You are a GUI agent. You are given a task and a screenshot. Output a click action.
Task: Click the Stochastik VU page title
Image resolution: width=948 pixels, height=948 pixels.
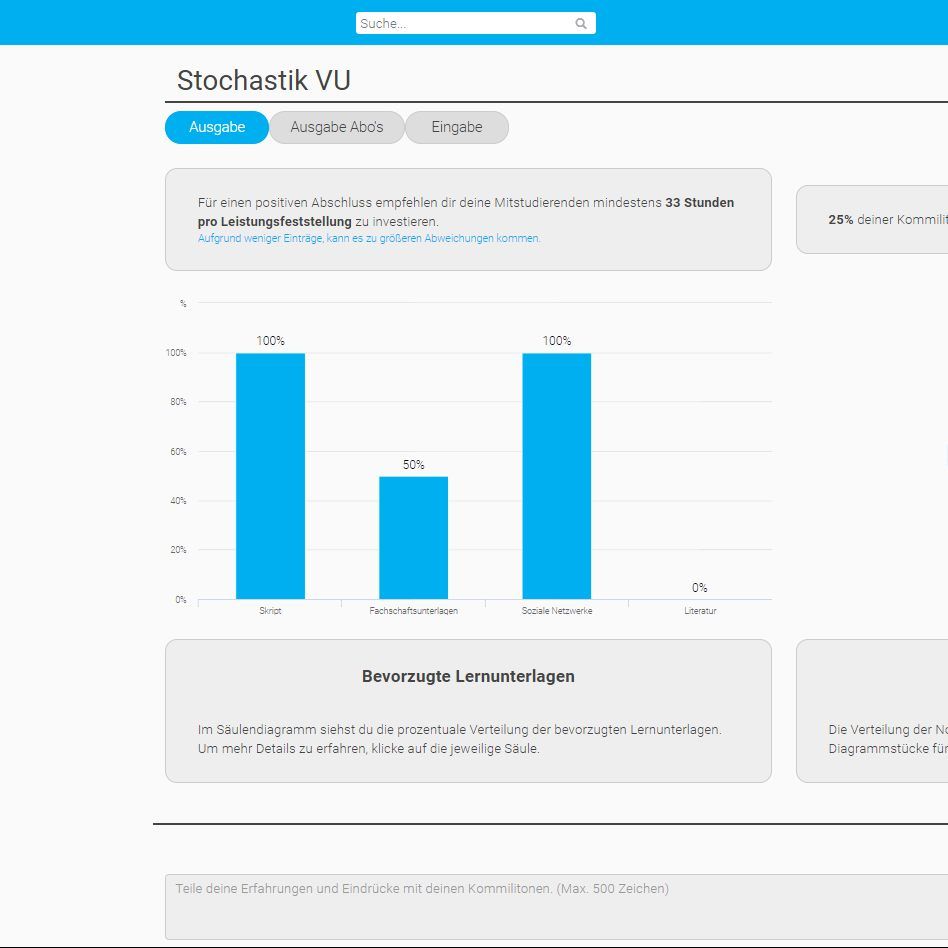(x=264, y=81)
